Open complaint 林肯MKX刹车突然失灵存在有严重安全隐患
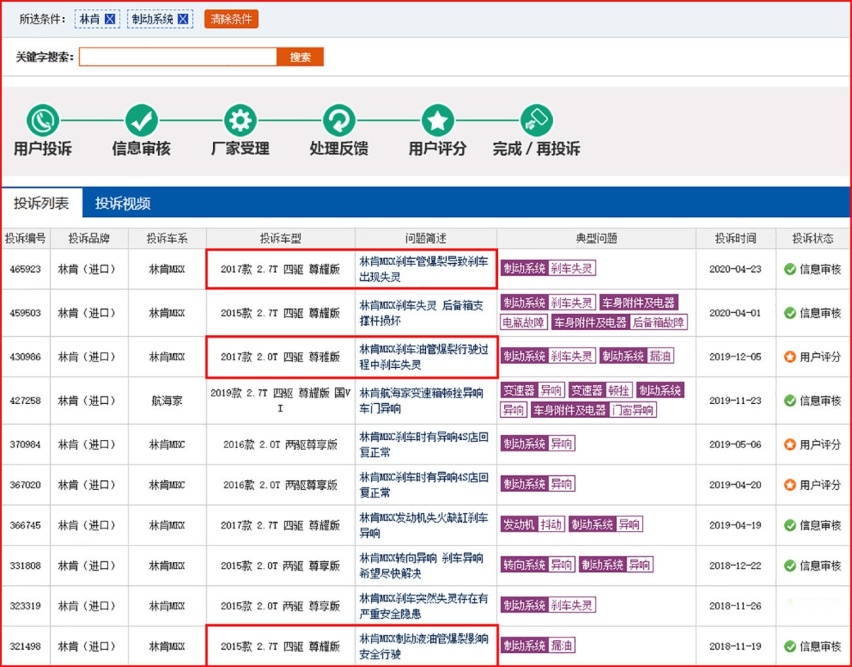The width and height of the screenshot is (852, 667). pos(424,606)
